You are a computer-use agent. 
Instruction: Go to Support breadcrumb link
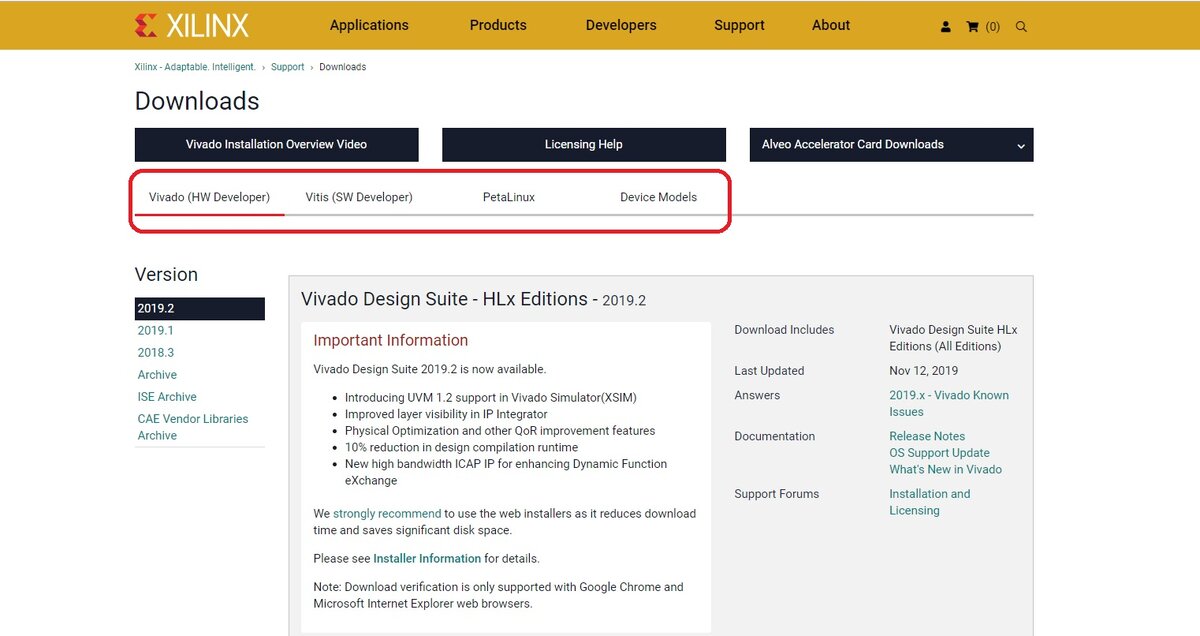[288, 67]
